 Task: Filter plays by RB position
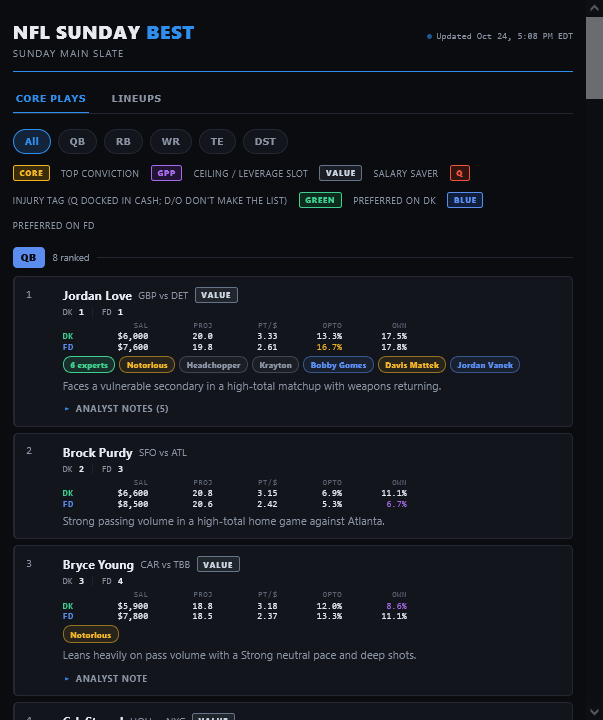[x=123, y=141]
